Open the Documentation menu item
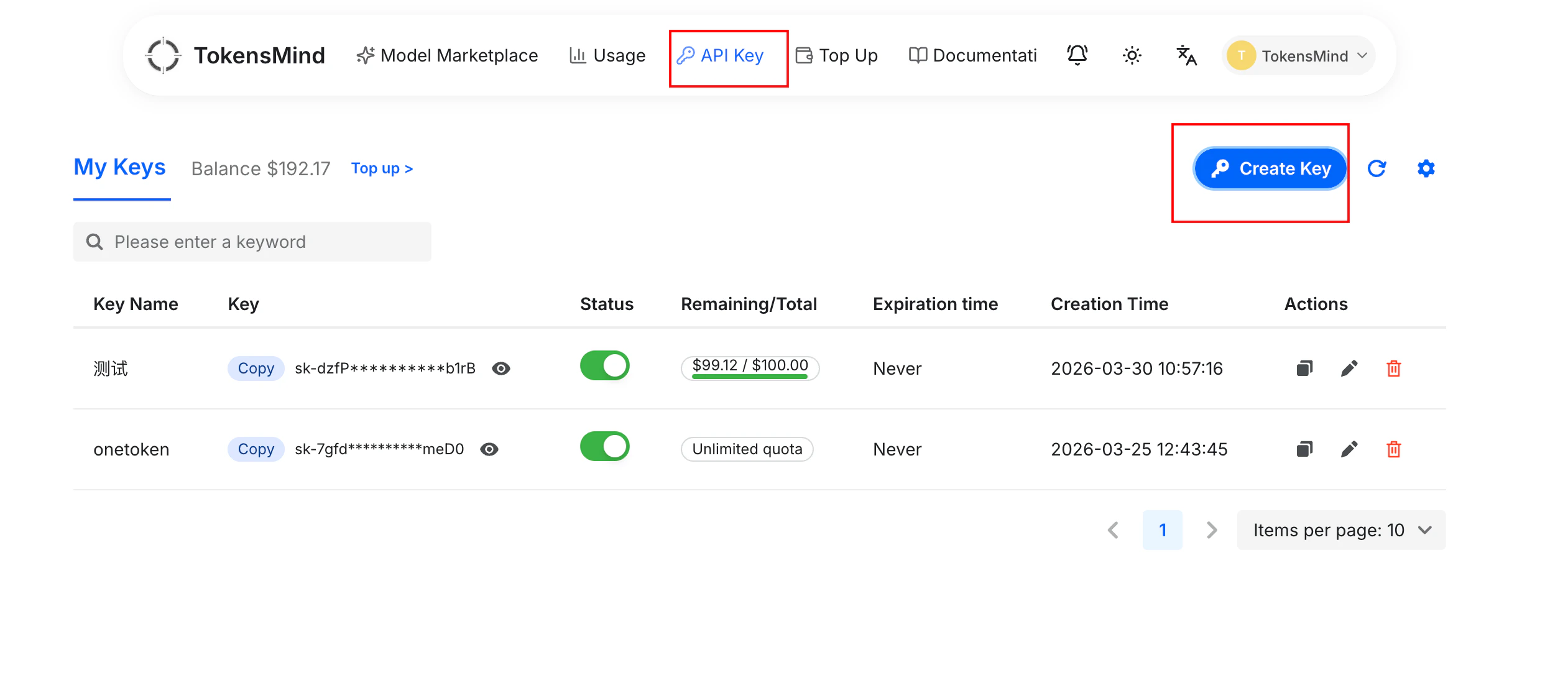This screenshot has width=1568, height=691. point(972,55)
